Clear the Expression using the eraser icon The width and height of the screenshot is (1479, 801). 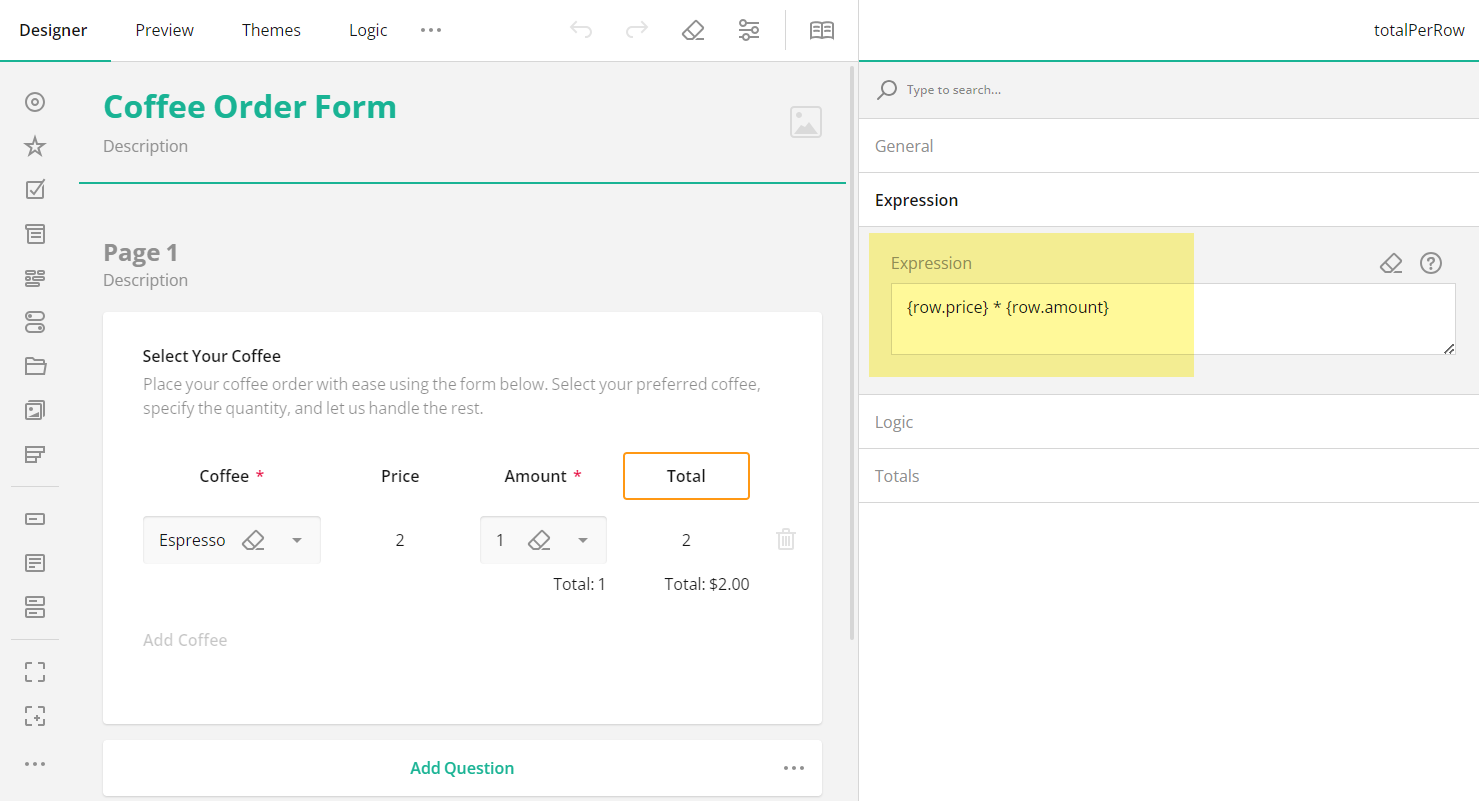pyautogui.click(x=1391, y=263)
